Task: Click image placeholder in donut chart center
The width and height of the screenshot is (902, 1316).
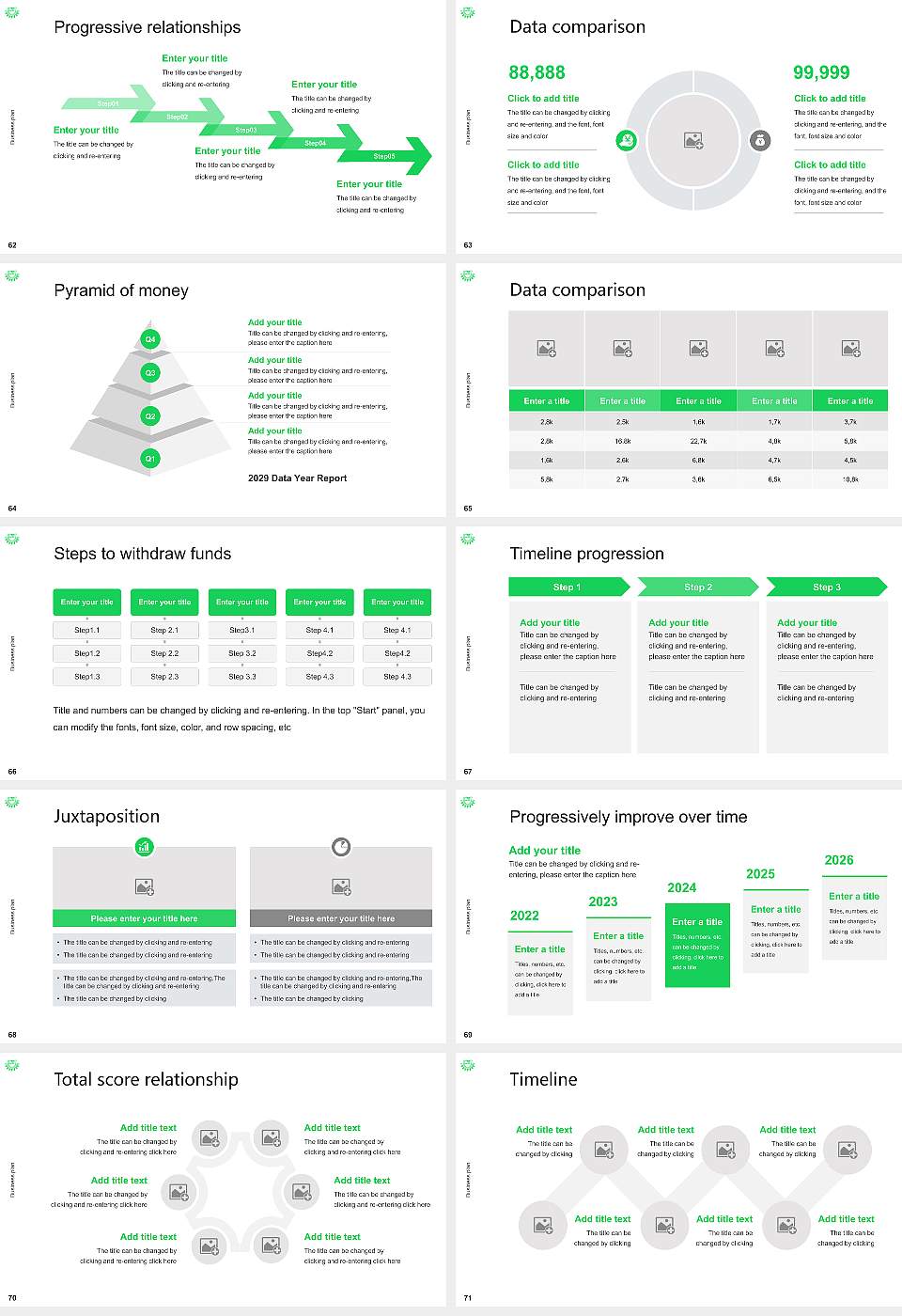Action: tap(693, 140)
